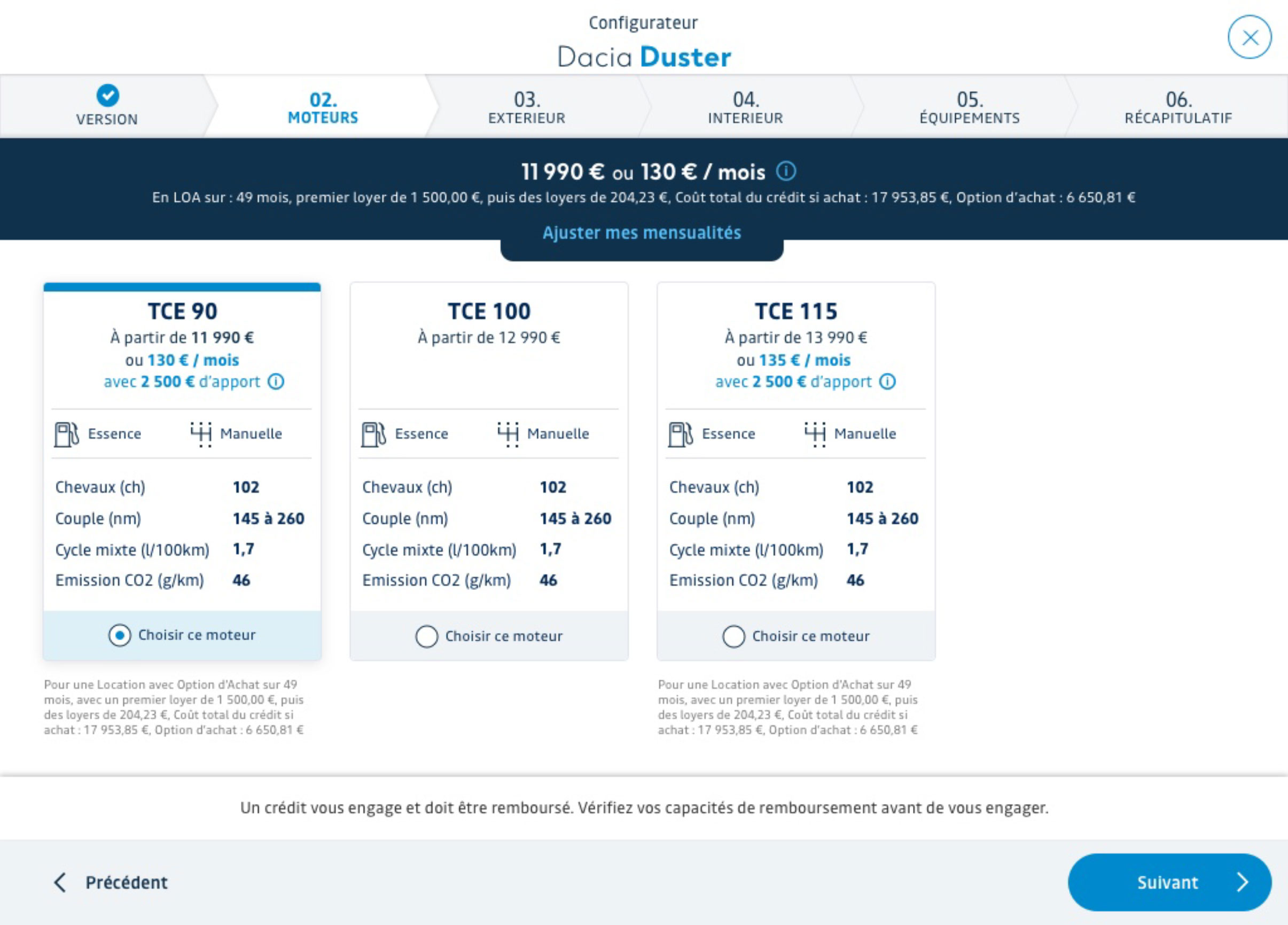The image size is (1288, 925).
Task: View the 06. Récapitulatif step
Action: pos(1178,106)
